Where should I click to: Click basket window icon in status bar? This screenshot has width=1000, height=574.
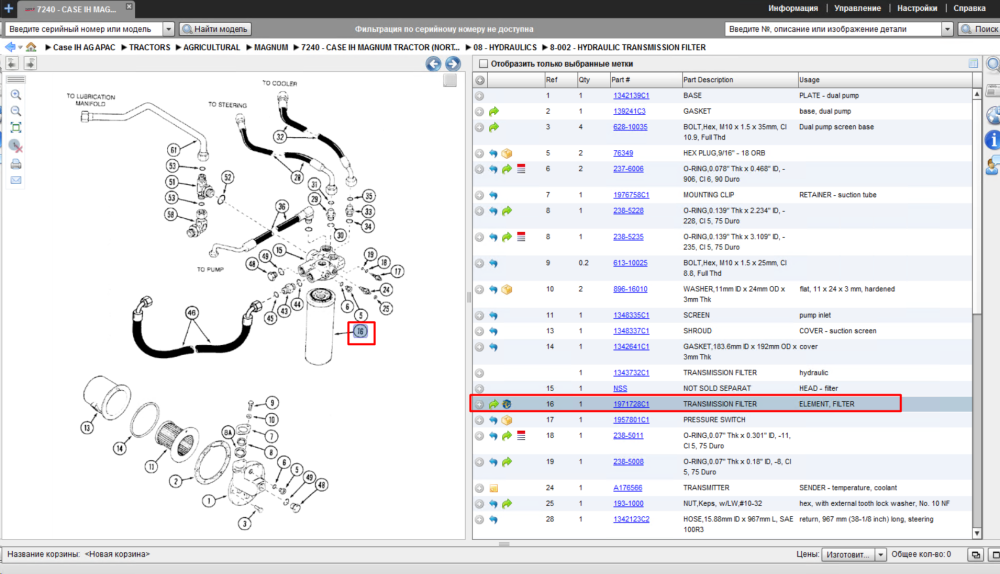[976, 555]
